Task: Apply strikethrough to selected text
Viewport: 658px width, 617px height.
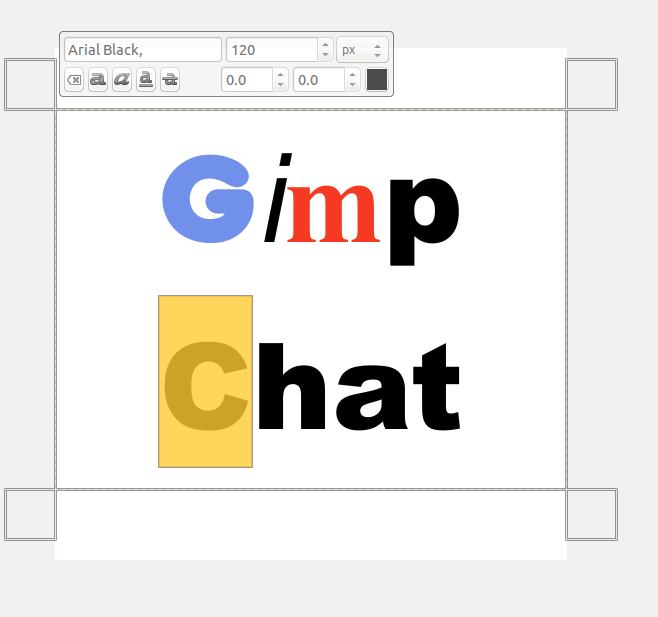Action: [170, 80]
